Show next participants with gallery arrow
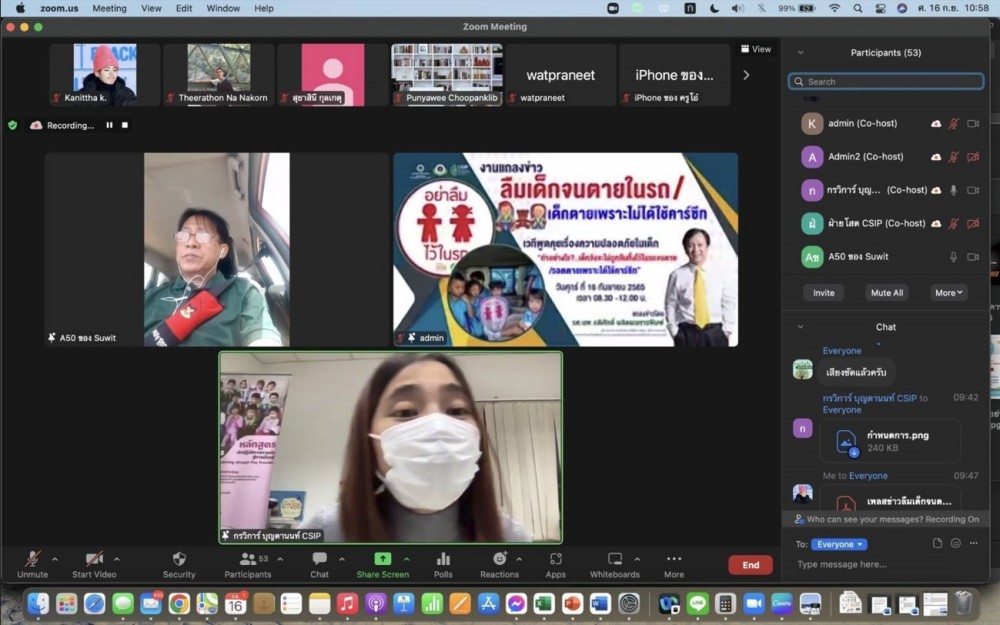The image size is (1000, 625). coord(746,74)
